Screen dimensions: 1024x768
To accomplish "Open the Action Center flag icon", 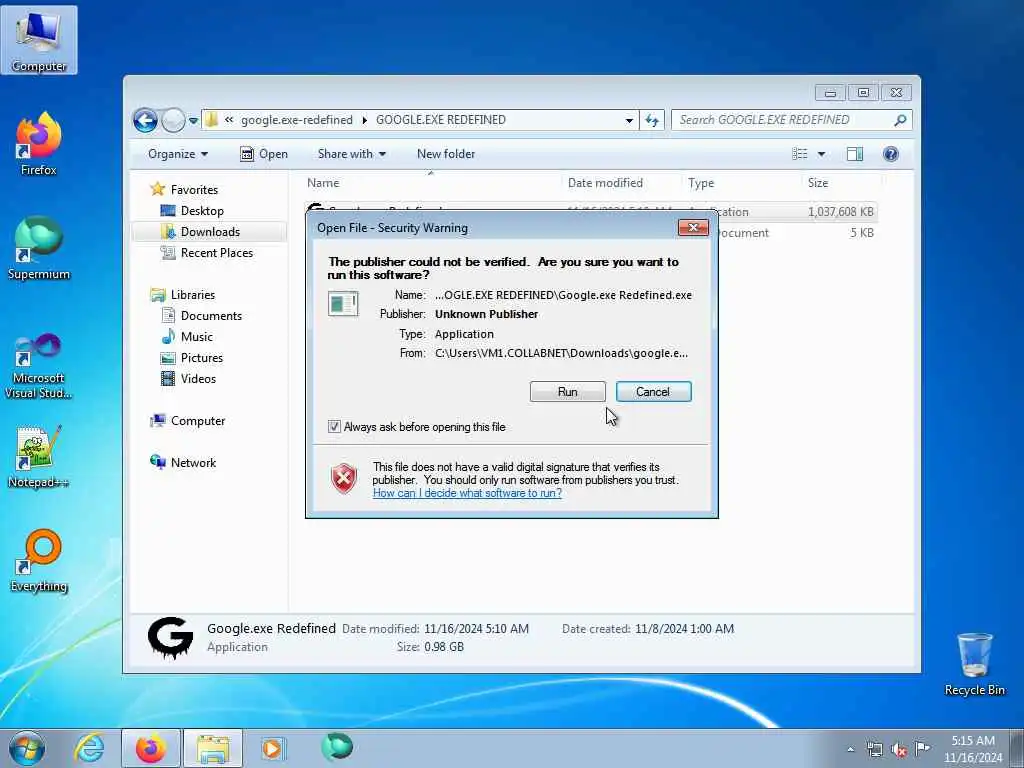I will click(x=922, y=748).
